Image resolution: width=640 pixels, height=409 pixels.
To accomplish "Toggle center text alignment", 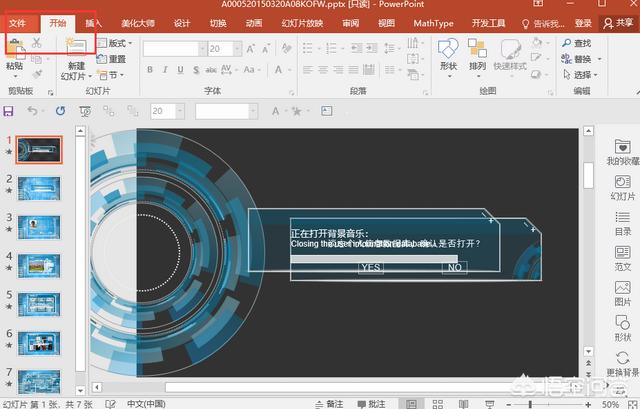I will click(x=323, y=70).
